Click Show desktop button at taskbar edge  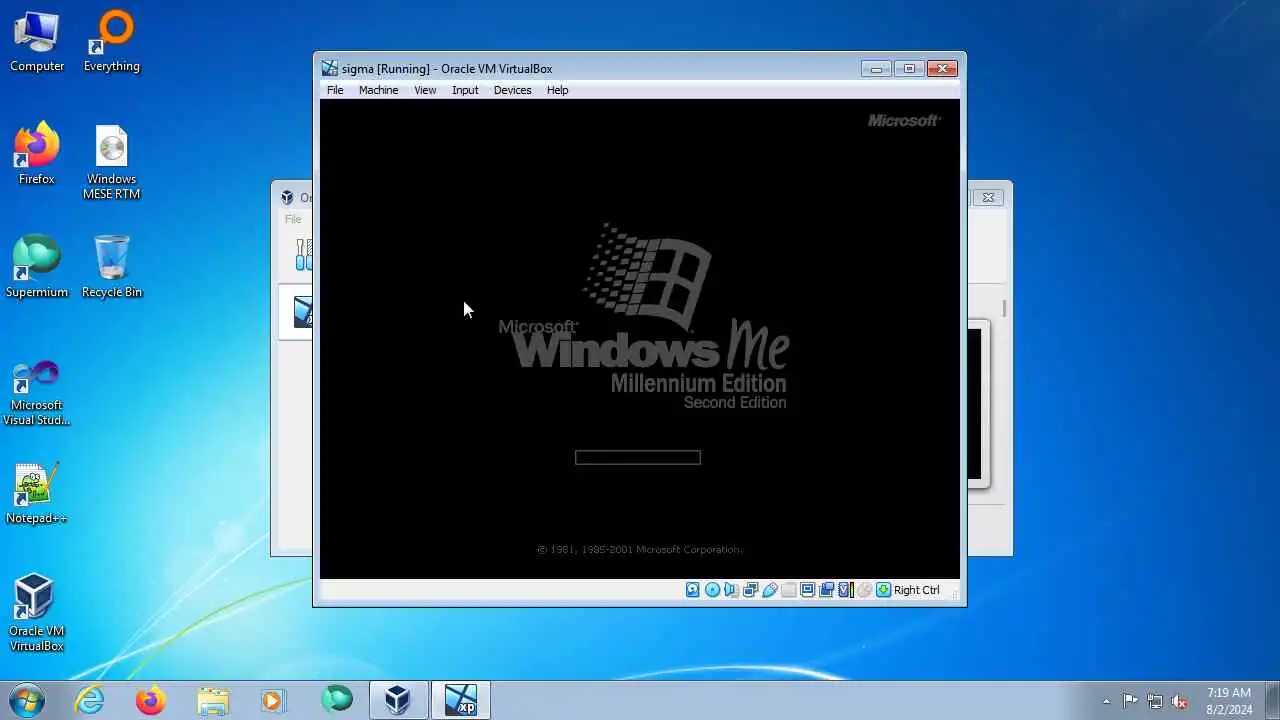point(1272,700)
